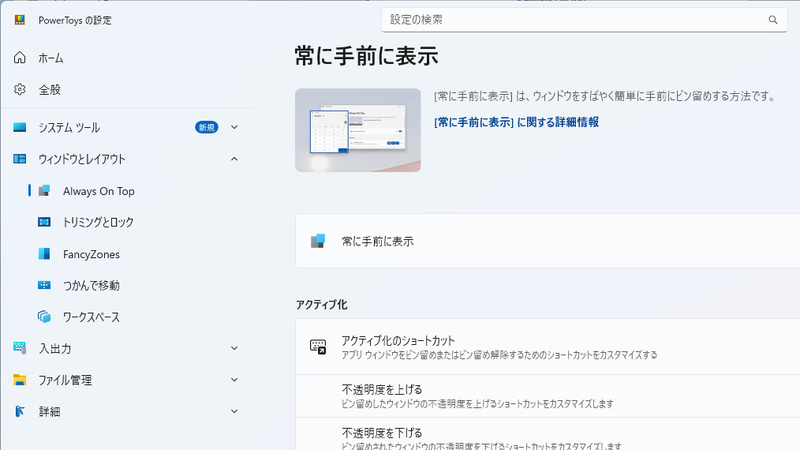Open the 常に手前に表示に関する詳細情報 link
800x450 pixels.
(516, 122)
